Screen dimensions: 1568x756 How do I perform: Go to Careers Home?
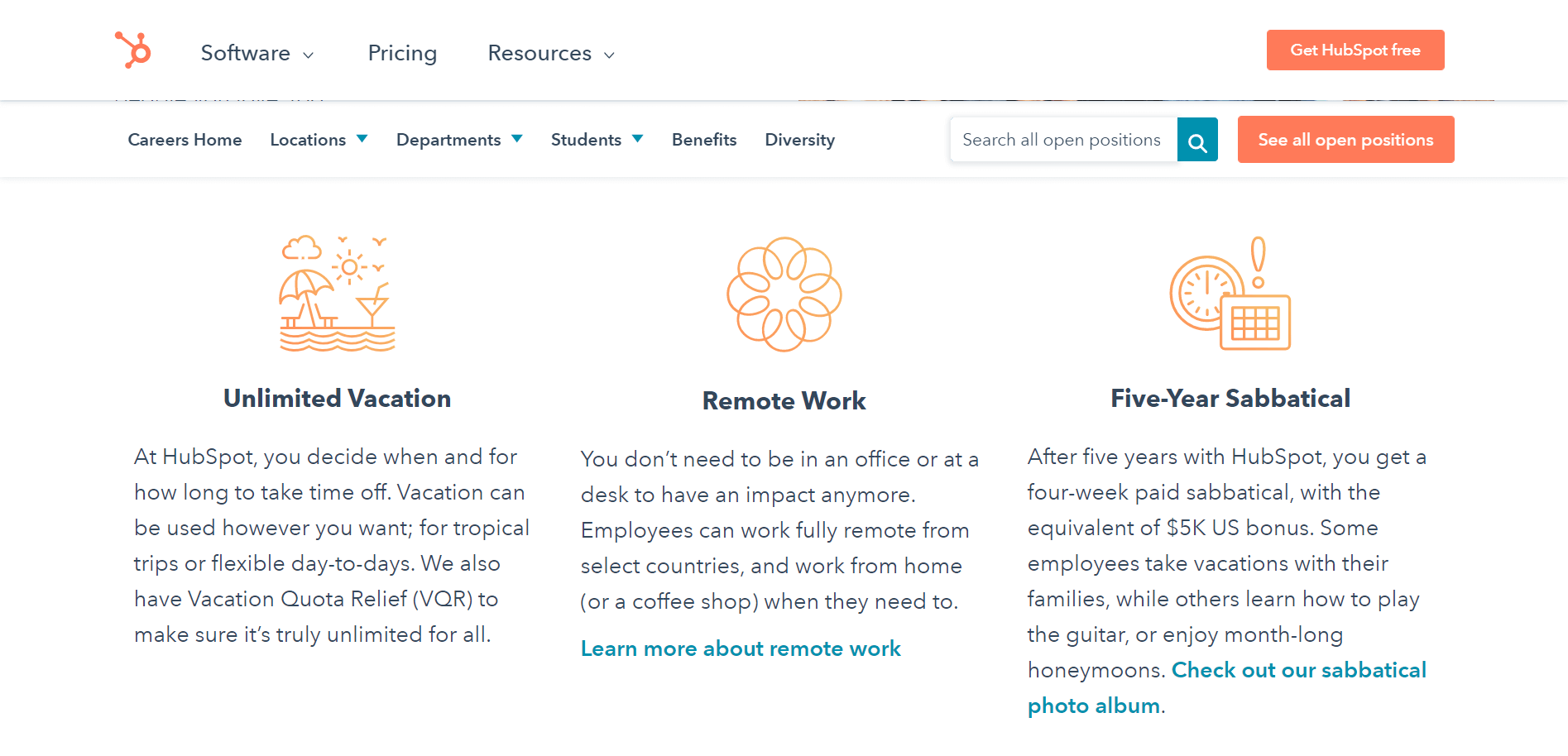185,140
